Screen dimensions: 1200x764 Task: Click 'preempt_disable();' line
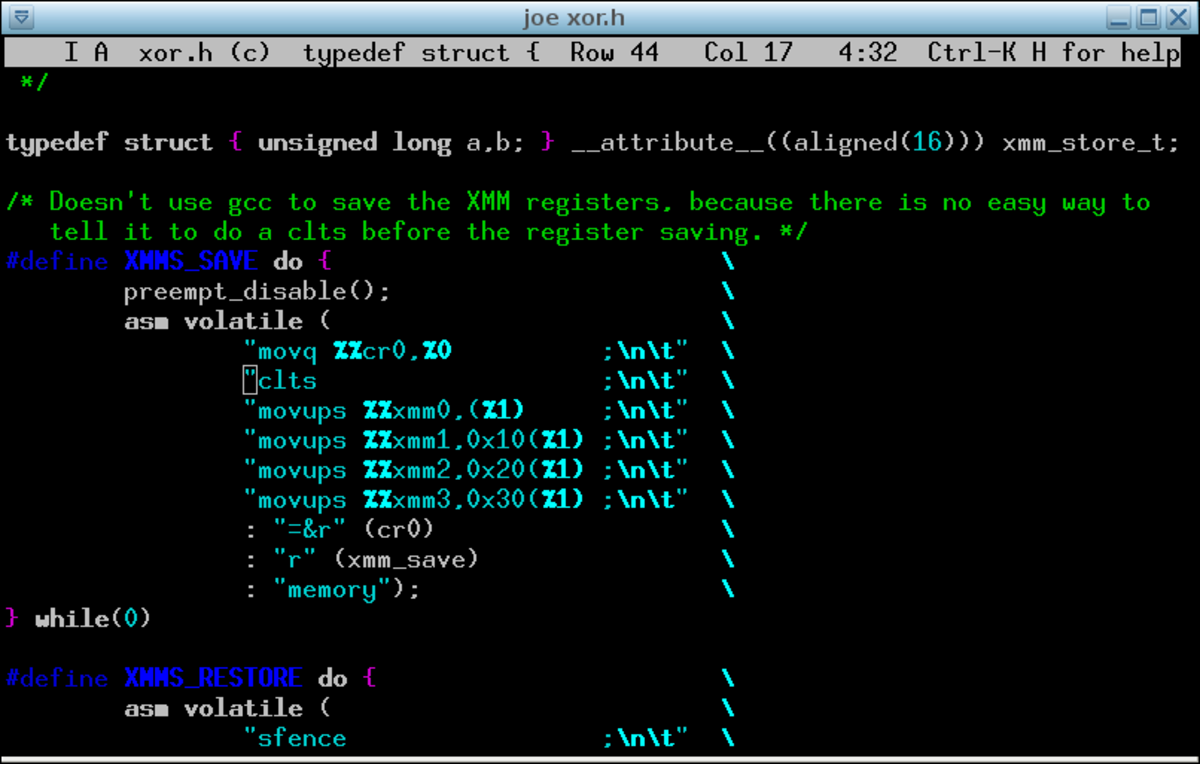(258, 292)
